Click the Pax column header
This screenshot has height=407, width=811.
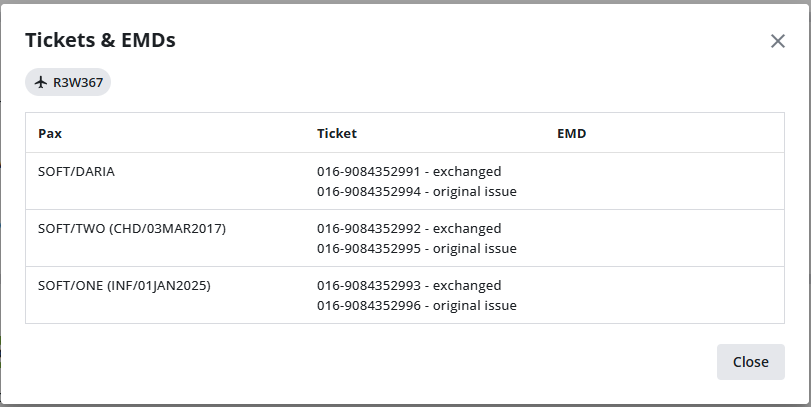point(50,133)
